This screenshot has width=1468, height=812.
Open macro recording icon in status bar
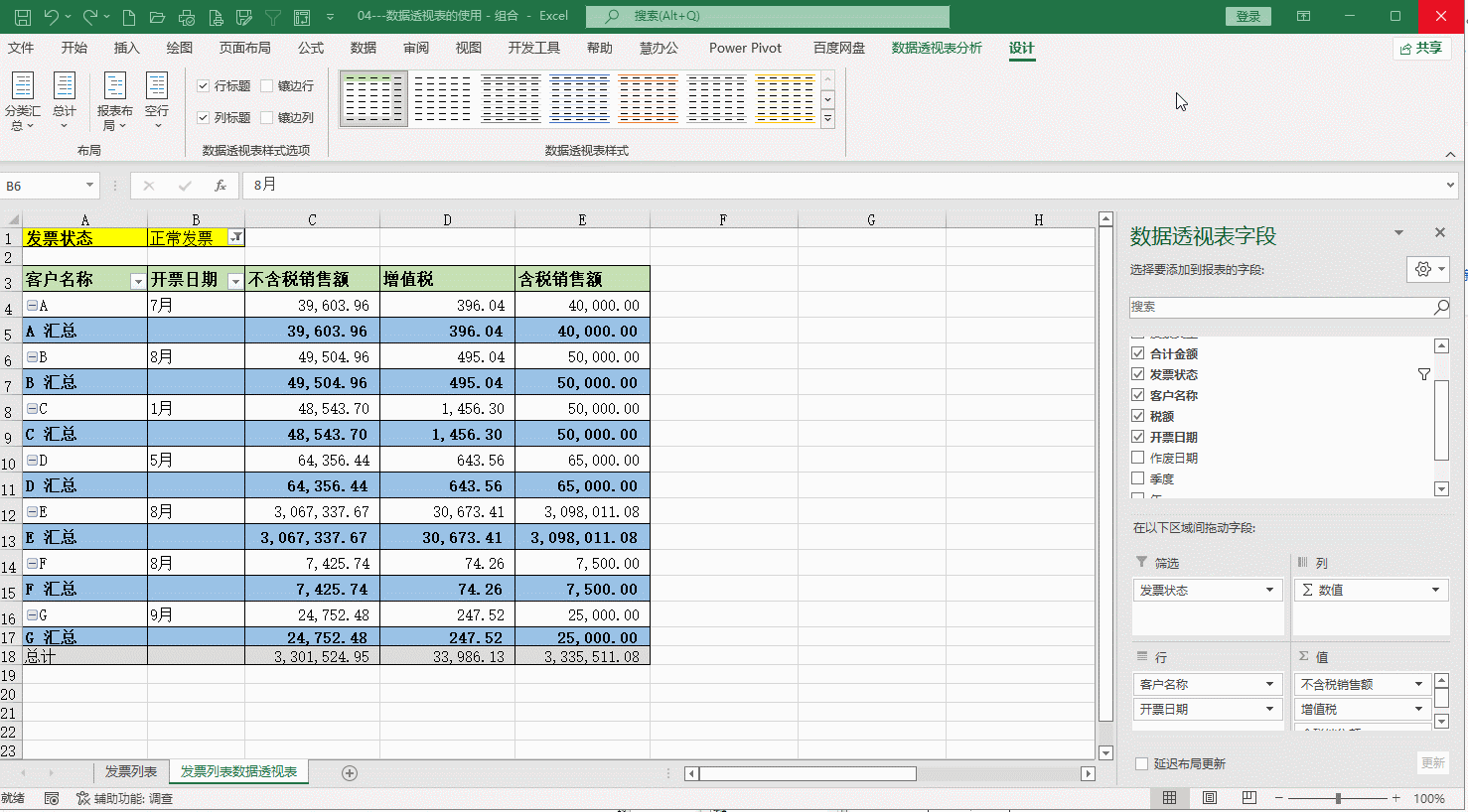[x=52, y=798]
